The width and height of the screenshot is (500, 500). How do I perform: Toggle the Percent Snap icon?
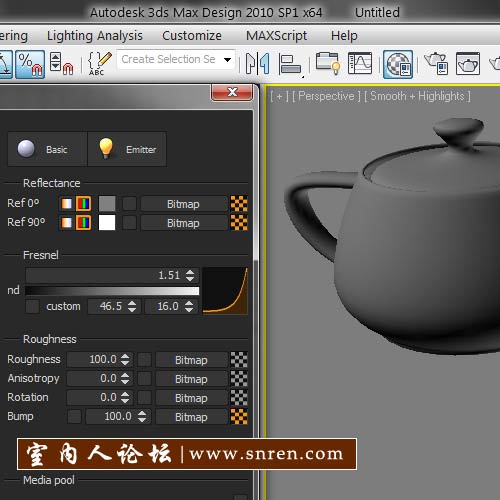[x=30, y=64]
